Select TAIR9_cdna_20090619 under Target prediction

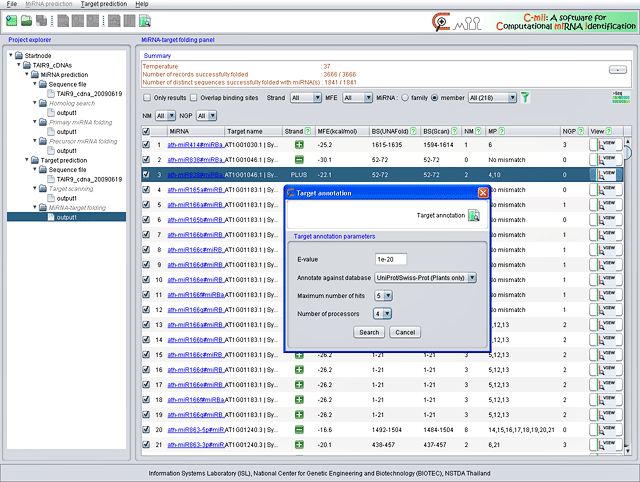click(89, 179)
